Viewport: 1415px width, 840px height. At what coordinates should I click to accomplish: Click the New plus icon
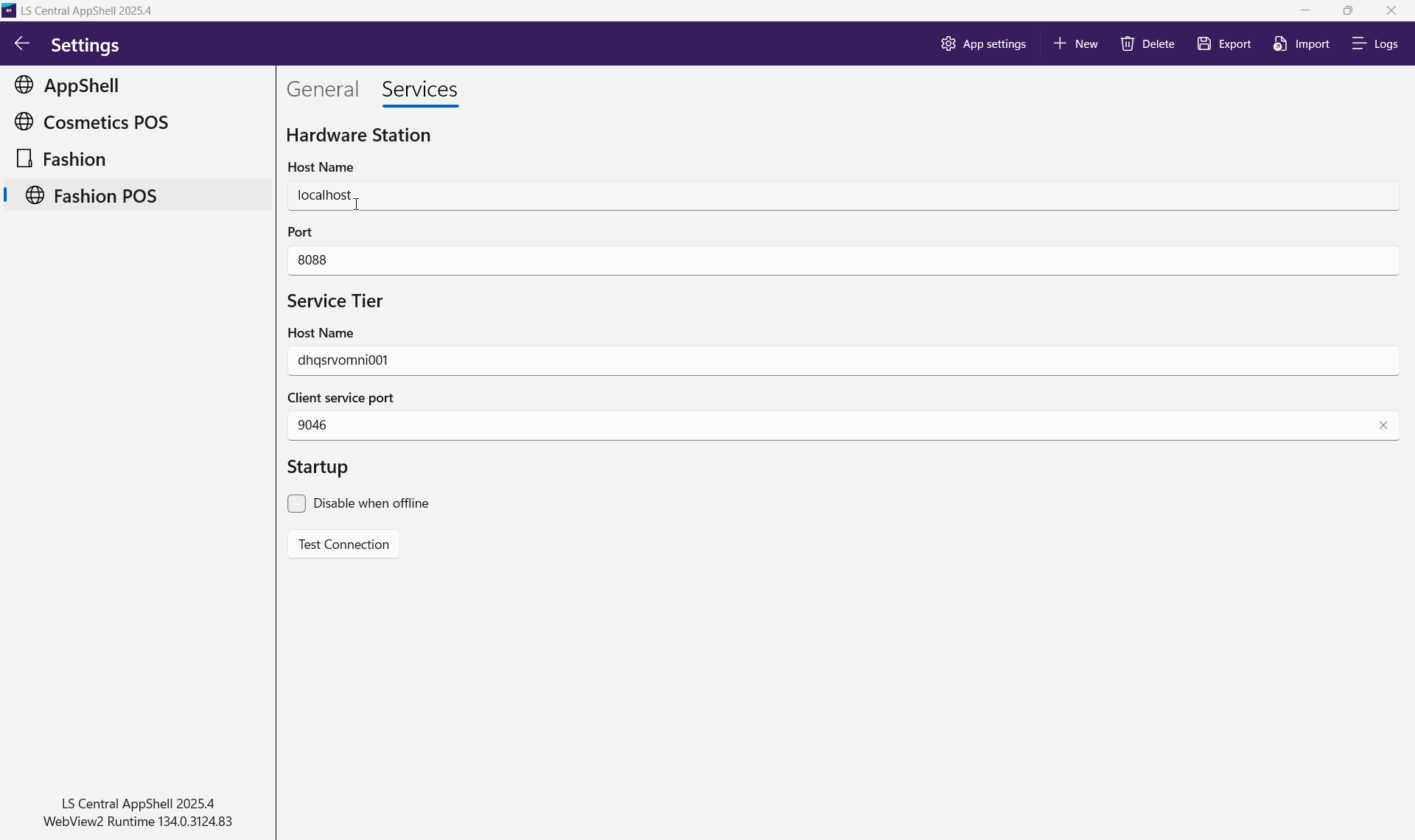click(1060, 44)
